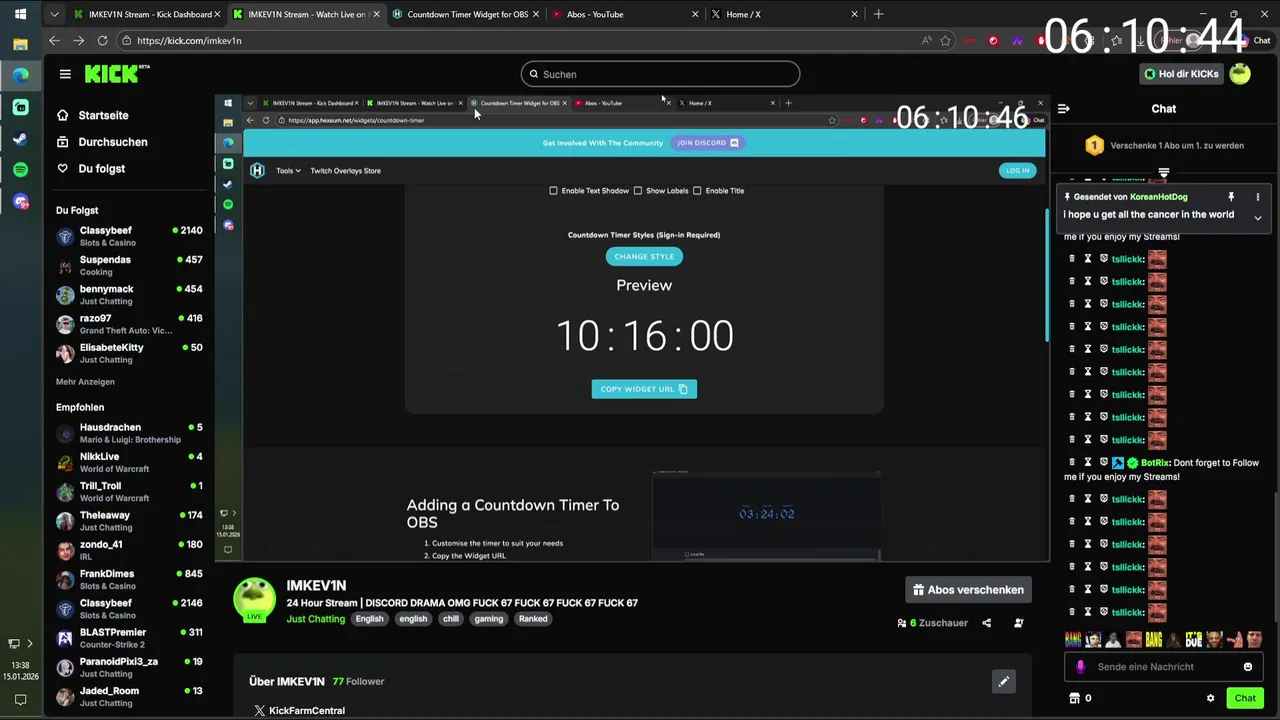This screenshot has height=720, width=1280.
Task: Click the BotRix username in chat
Action: [1155, 463]
